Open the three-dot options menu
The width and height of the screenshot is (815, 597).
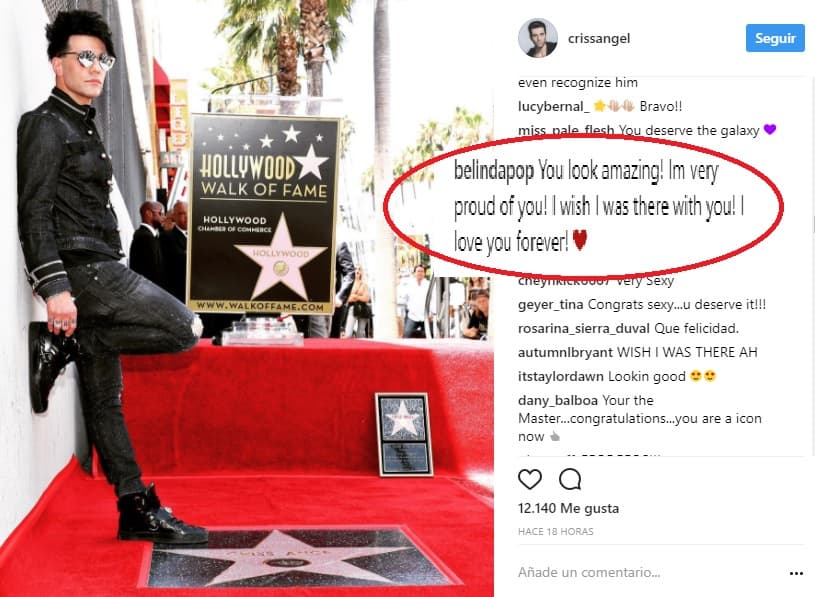[x=796, y=573]
